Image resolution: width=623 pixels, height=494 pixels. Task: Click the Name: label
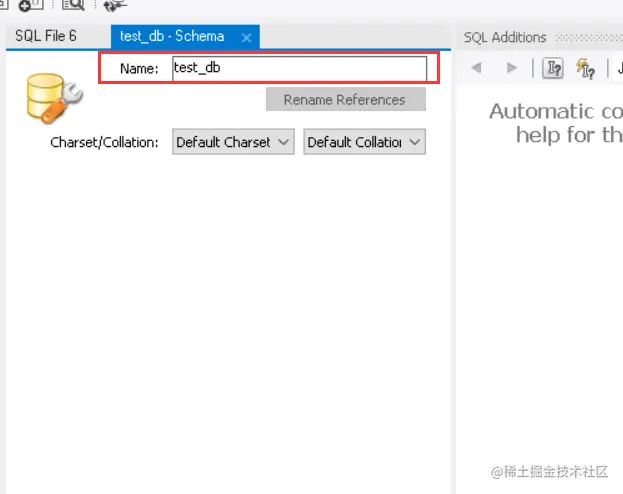tap(139, 68)
